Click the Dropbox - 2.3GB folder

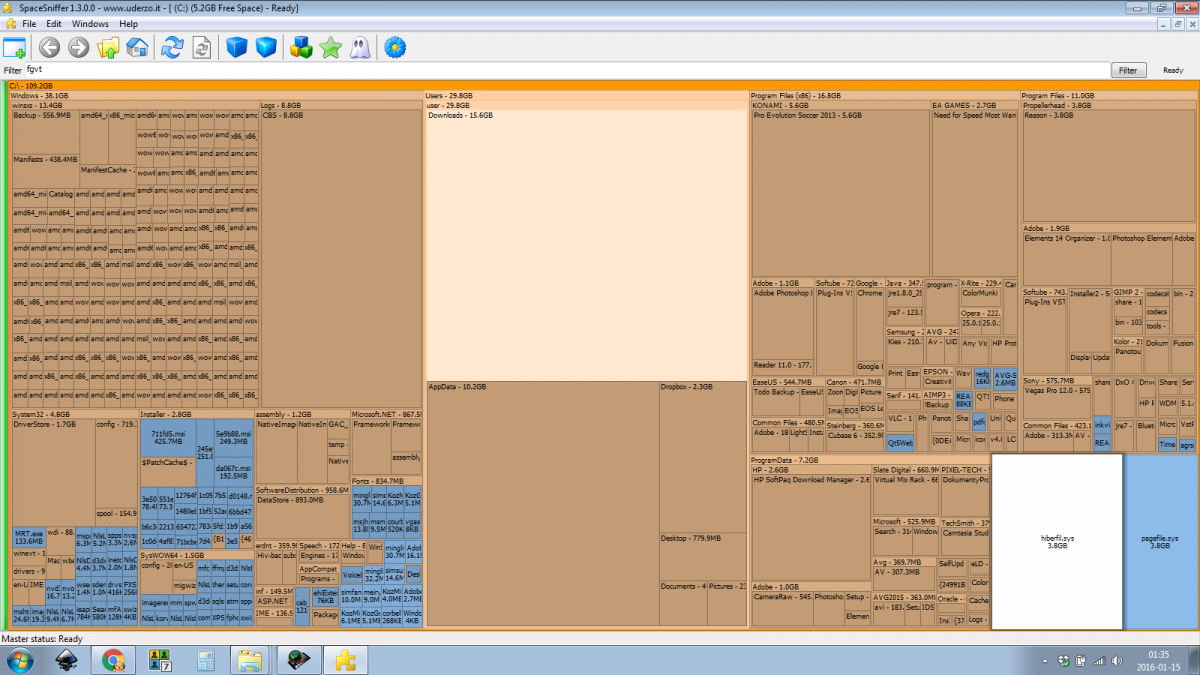[703, 456]
